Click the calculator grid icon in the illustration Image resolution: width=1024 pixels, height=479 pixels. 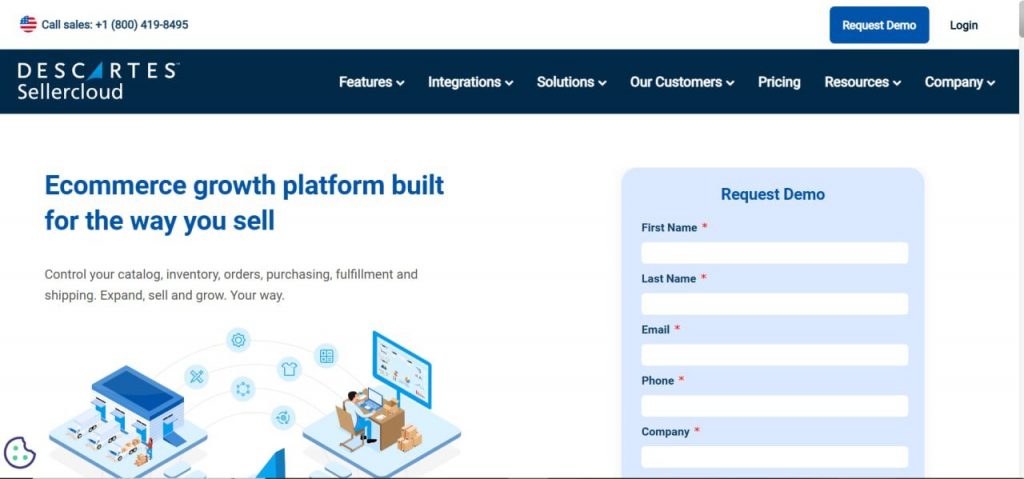coord(326,355)
